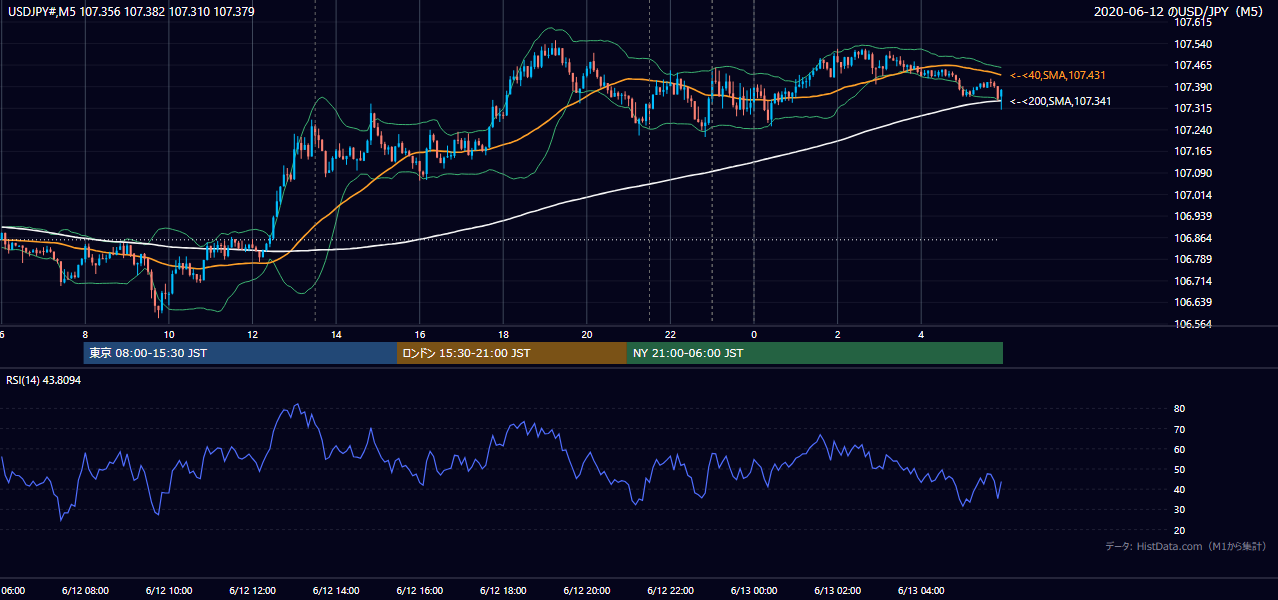The height and width of the screenshot is (600, 1278).
Task: Click the 6/12 14:00 date label
Action: (335, 591)
